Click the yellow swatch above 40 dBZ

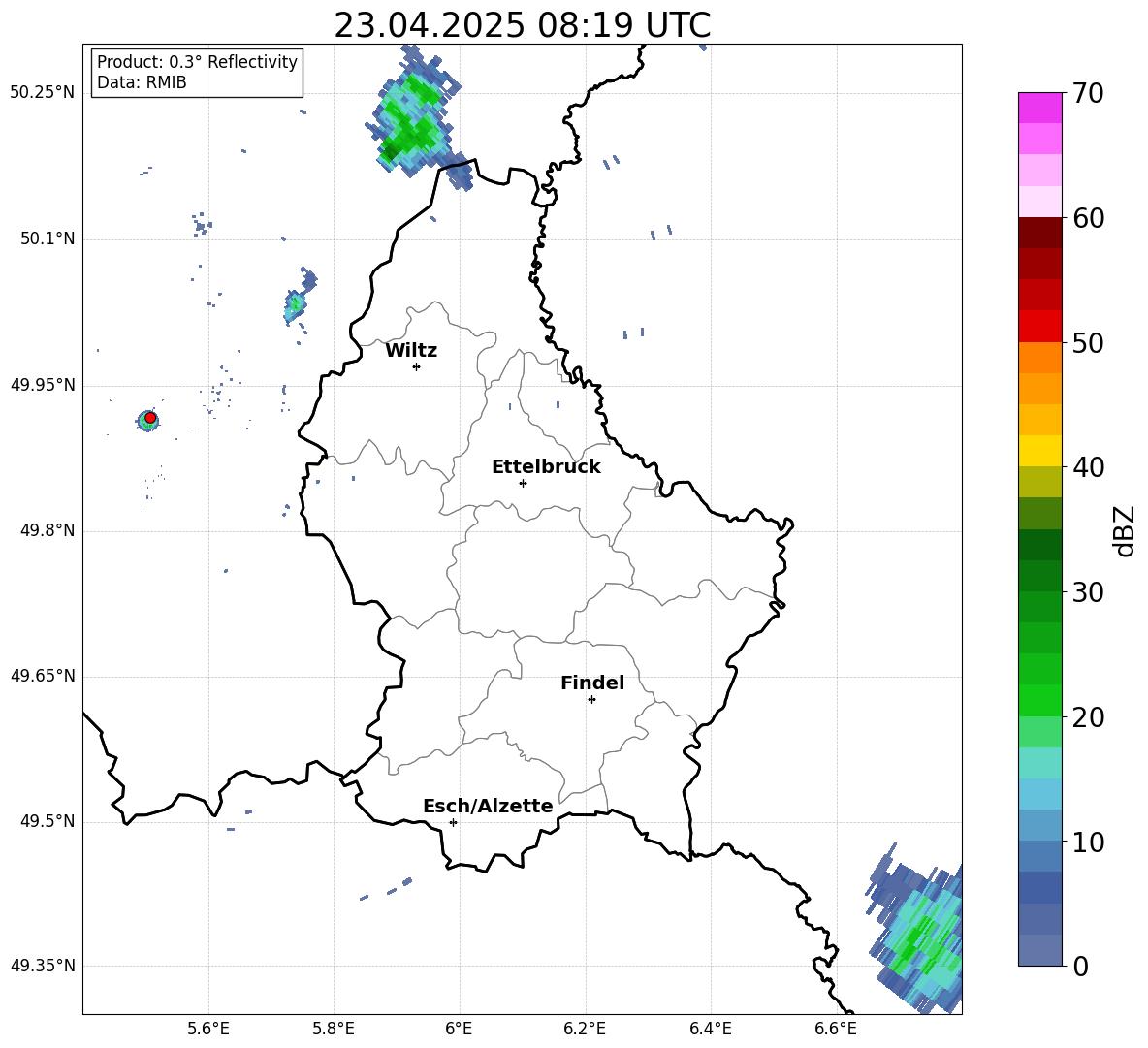click(1040, 452)
